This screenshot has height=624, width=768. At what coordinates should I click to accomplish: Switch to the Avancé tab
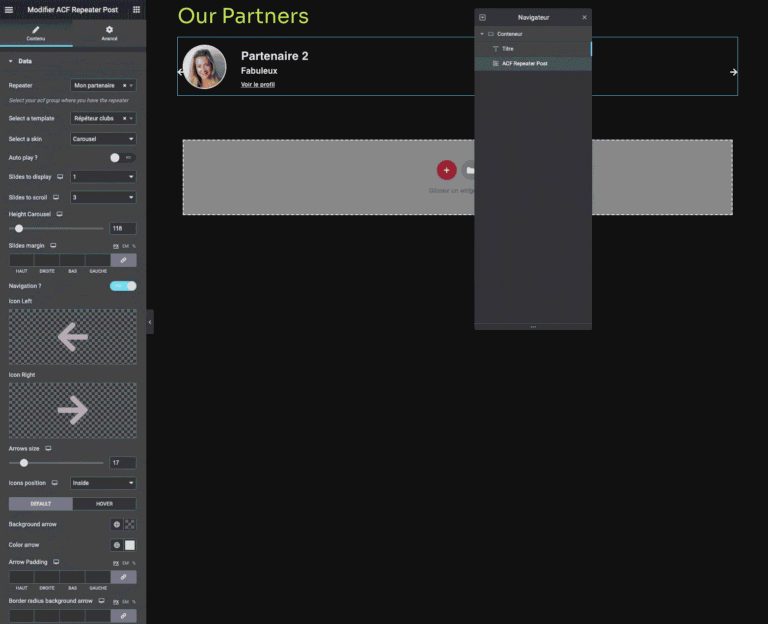pyautogui.click(x=109, y=33)
